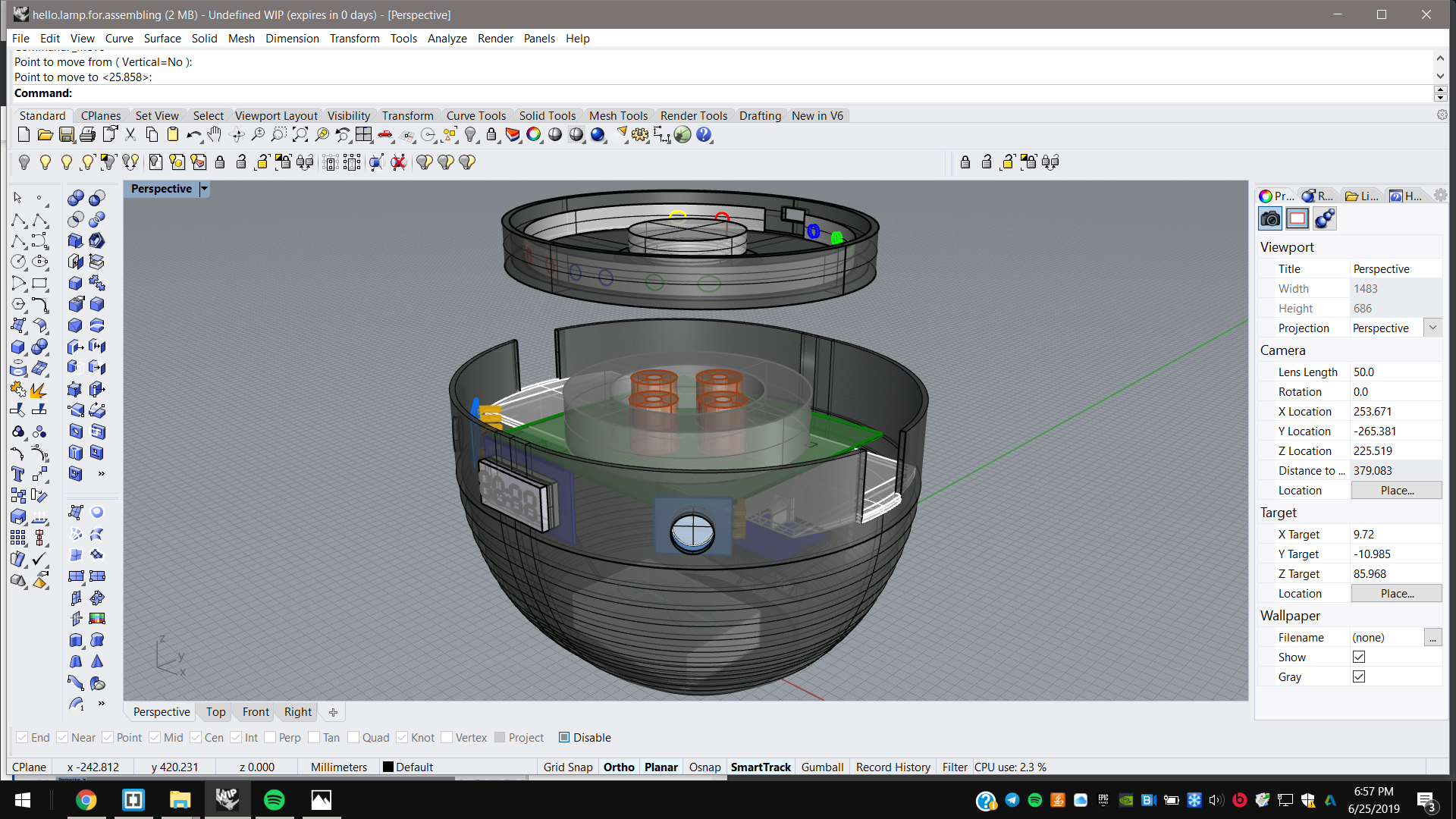Click the Default layer color swatch
Image resolution: width=1456 pixels, height=819 pixels.
(x=388, y=767)
